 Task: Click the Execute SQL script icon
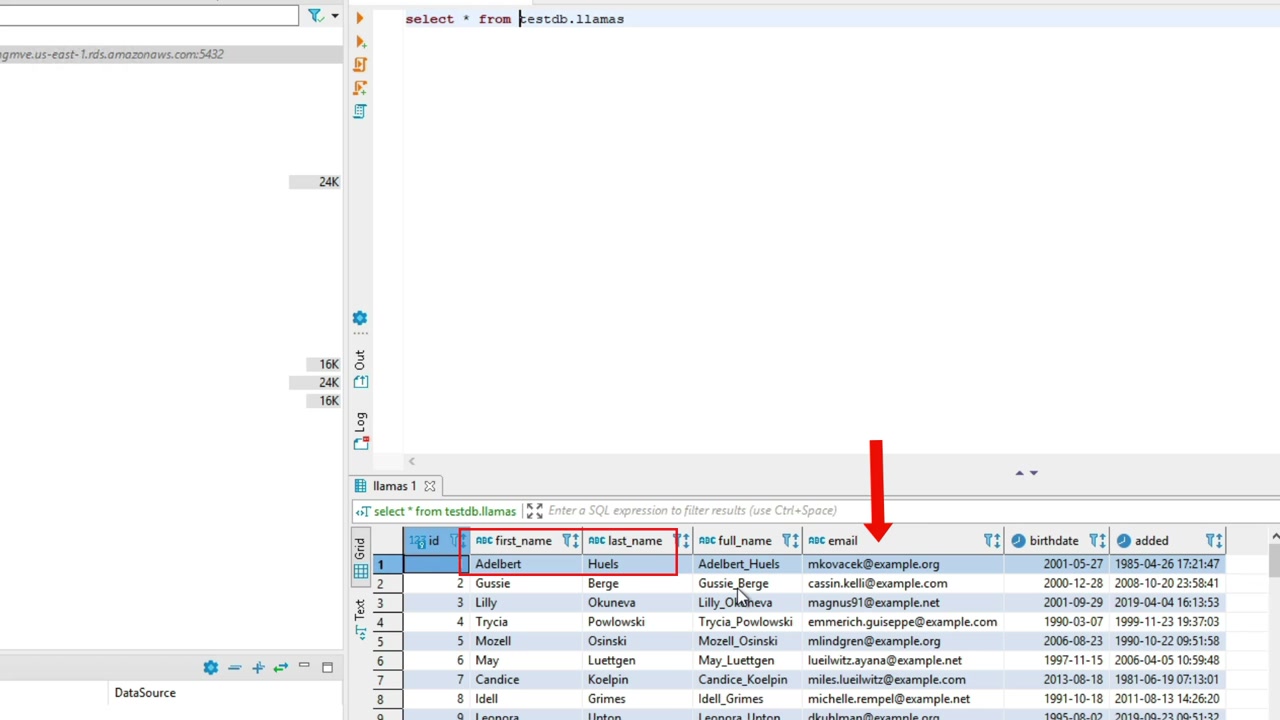360,65
